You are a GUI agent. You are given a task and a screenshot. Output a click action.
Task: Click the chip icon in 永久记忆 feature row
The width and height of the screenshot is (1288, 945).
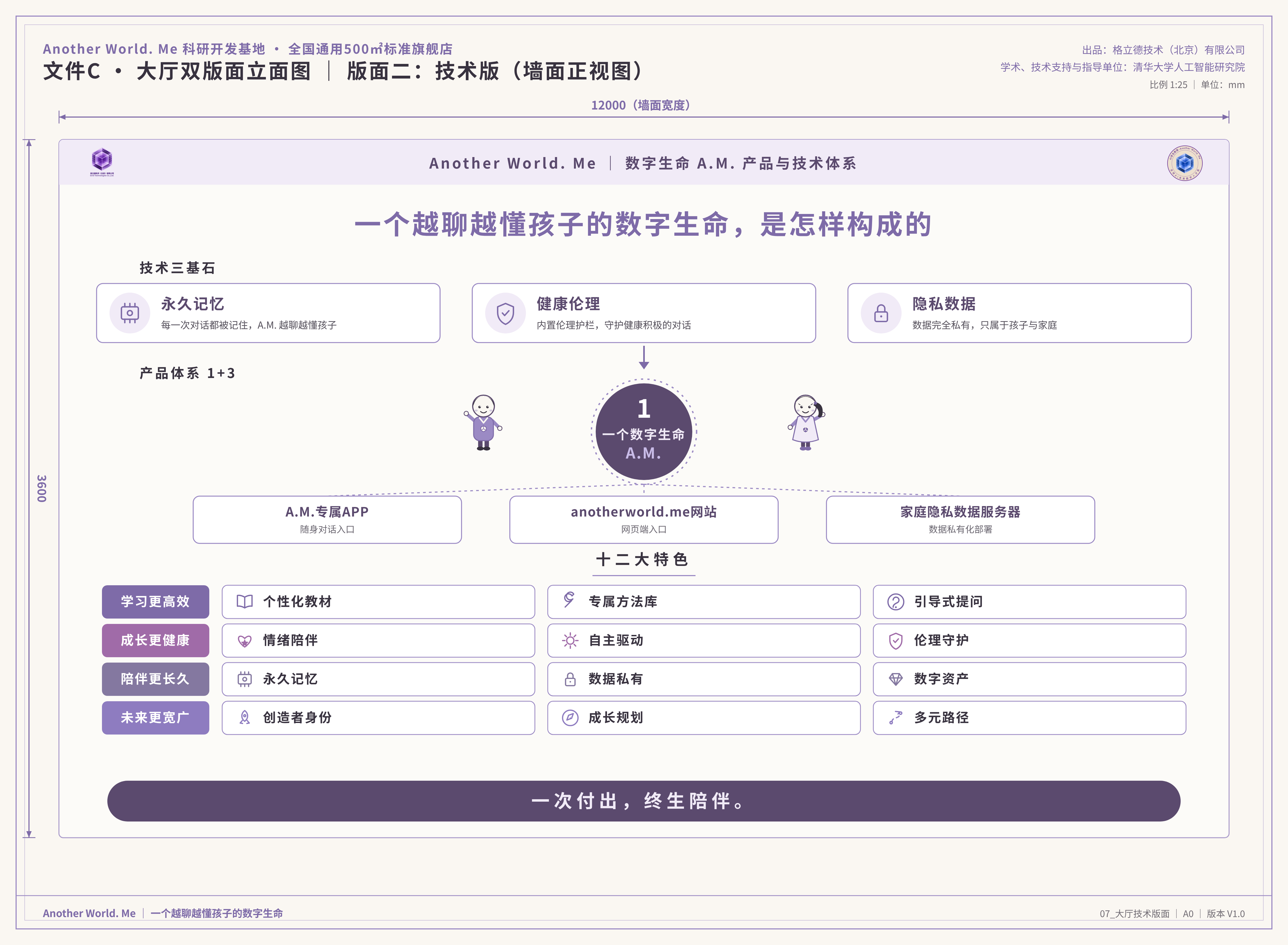pyautogui.click(x=245, y=679)
